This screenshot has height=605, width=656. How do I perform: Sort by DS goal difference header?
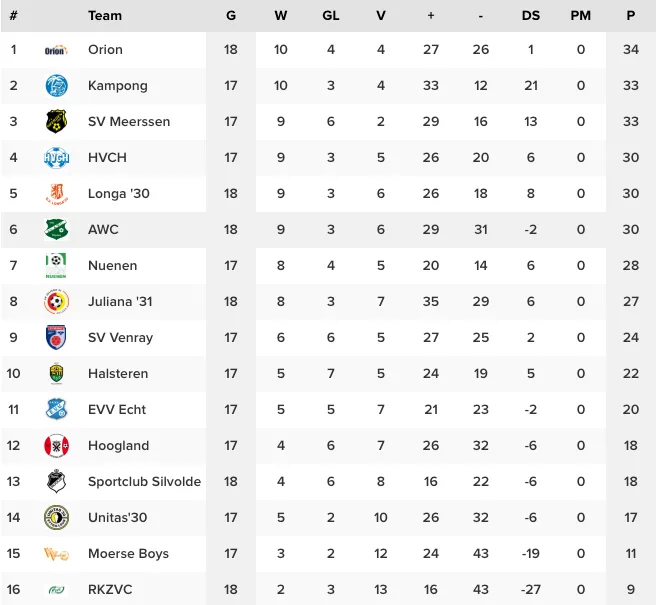coord(530,16)
